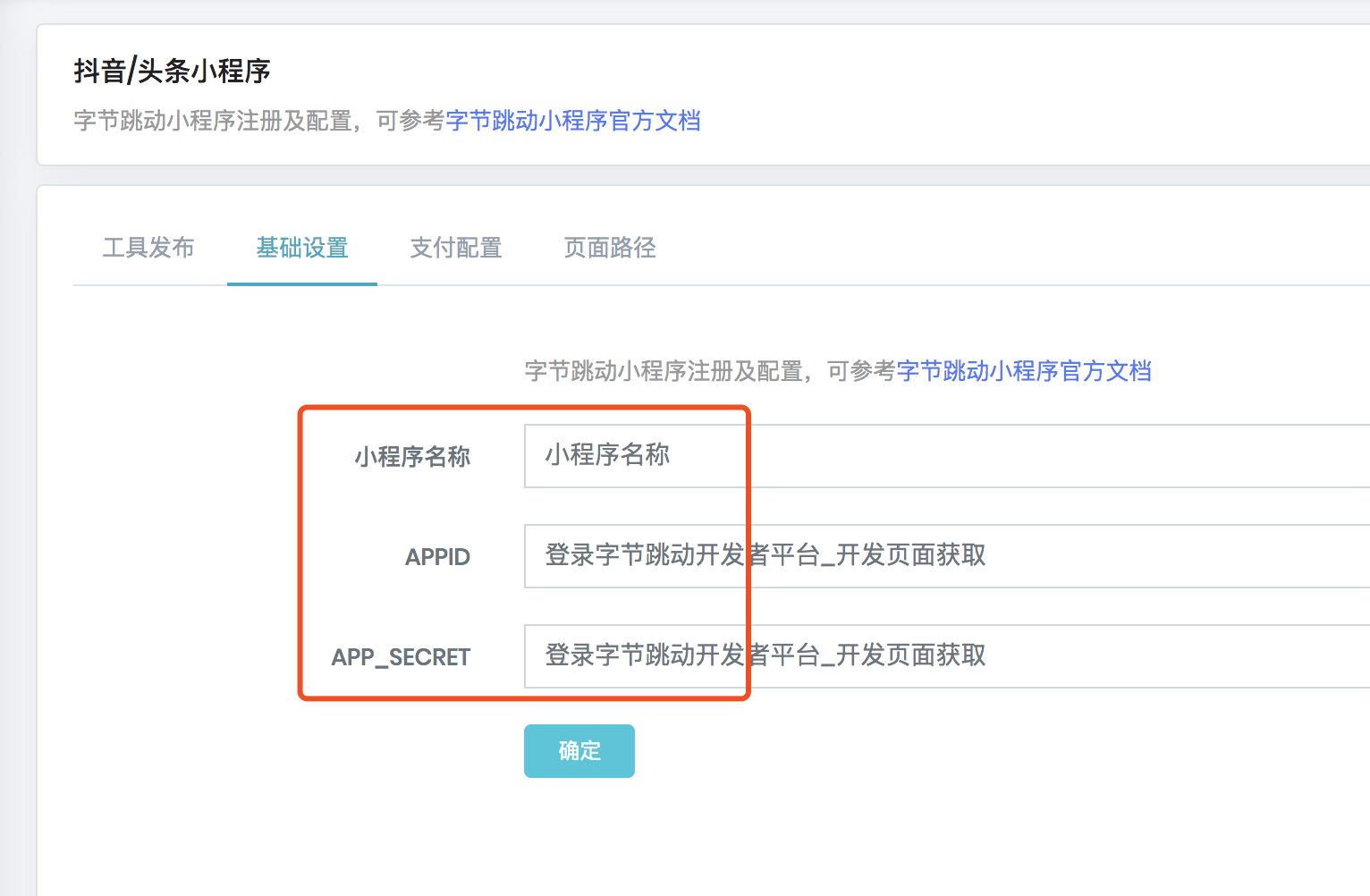Click the APP_SECRET field label
The width and height of the screenshot is (1370, 896).
point(401,657)
